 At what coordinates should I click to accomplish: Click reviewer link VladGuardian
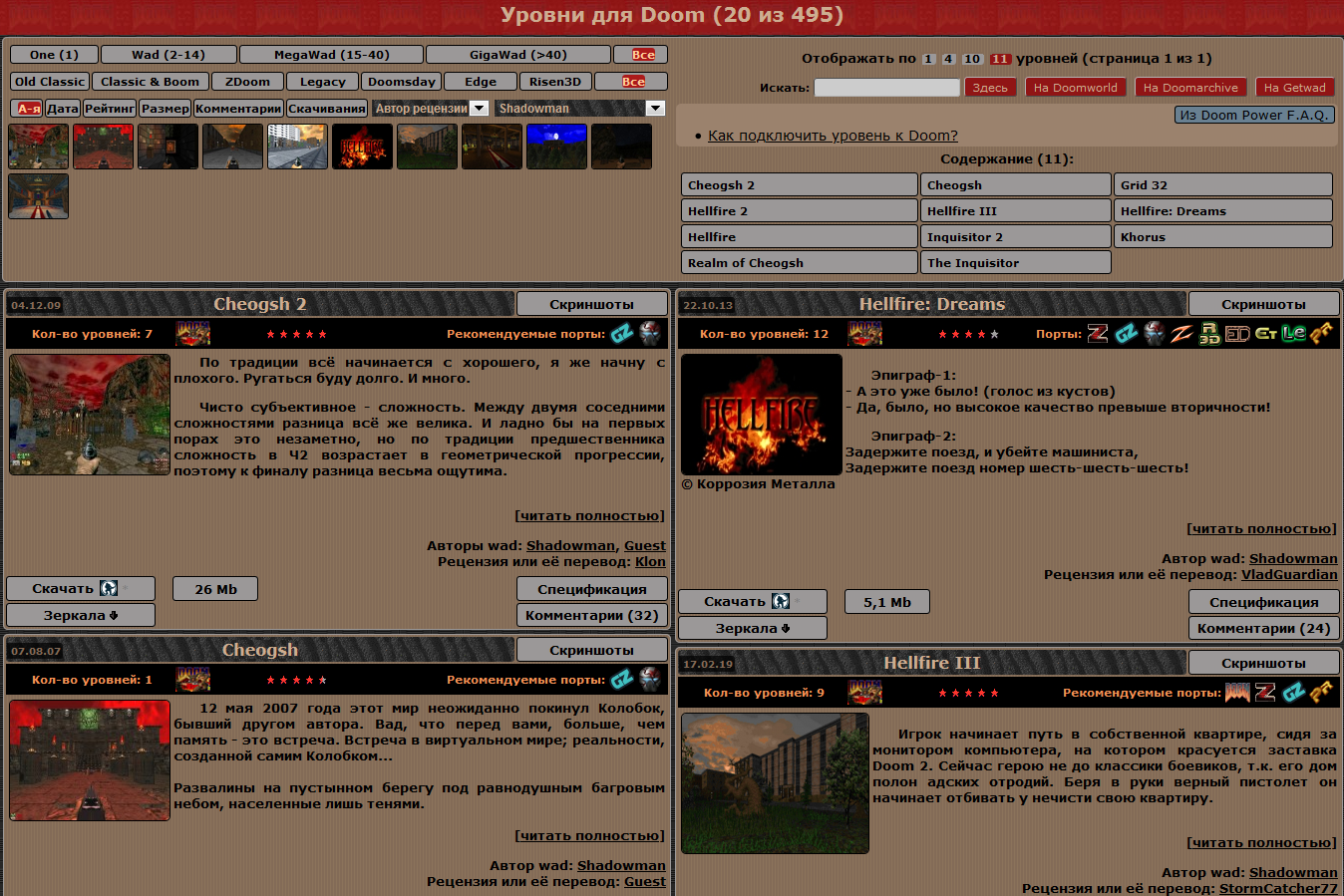click(1289, 575)
